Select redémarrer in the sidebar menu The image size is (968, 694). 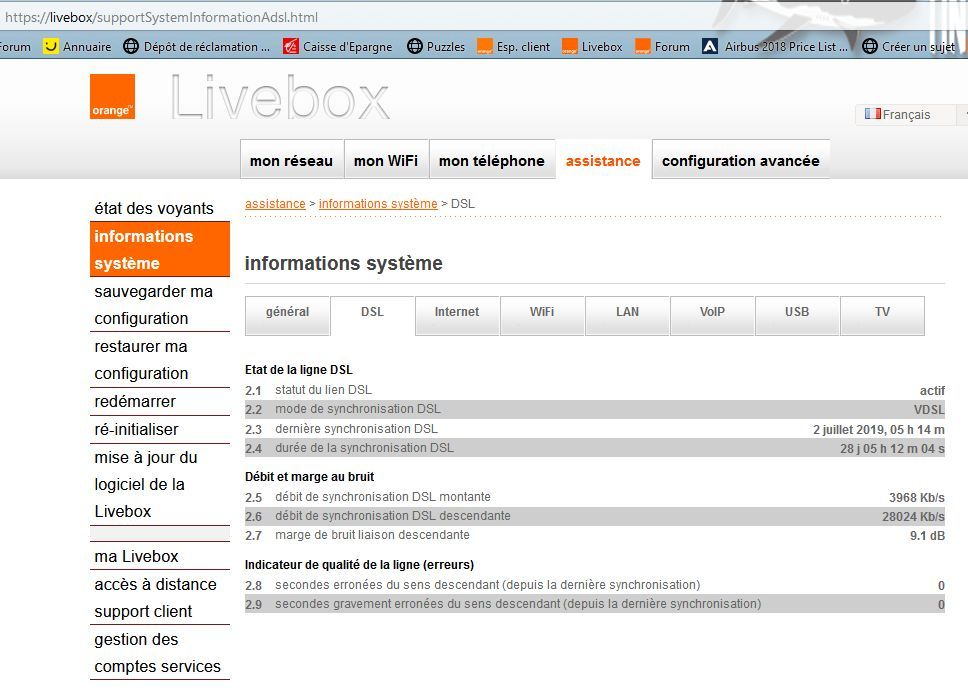(135, 401)
